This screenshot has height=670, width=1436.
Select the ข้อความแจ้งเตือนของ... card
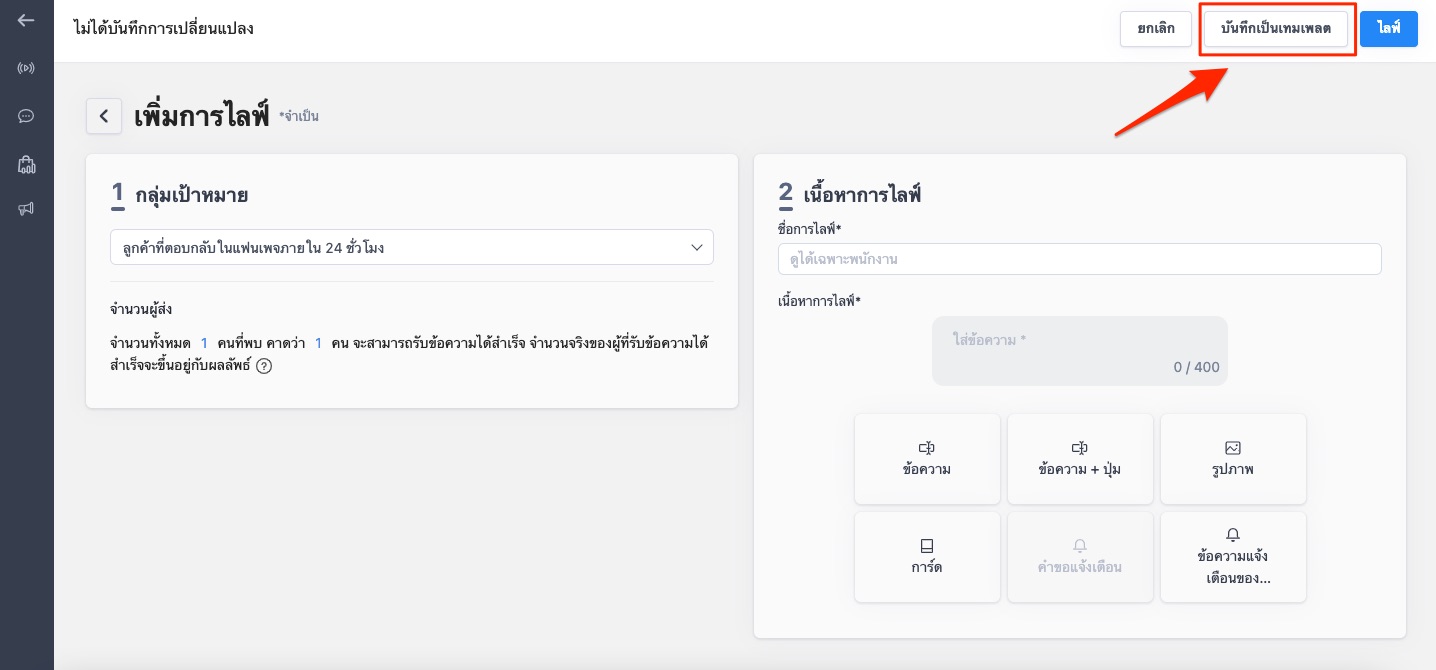[x=1233, y=557]
